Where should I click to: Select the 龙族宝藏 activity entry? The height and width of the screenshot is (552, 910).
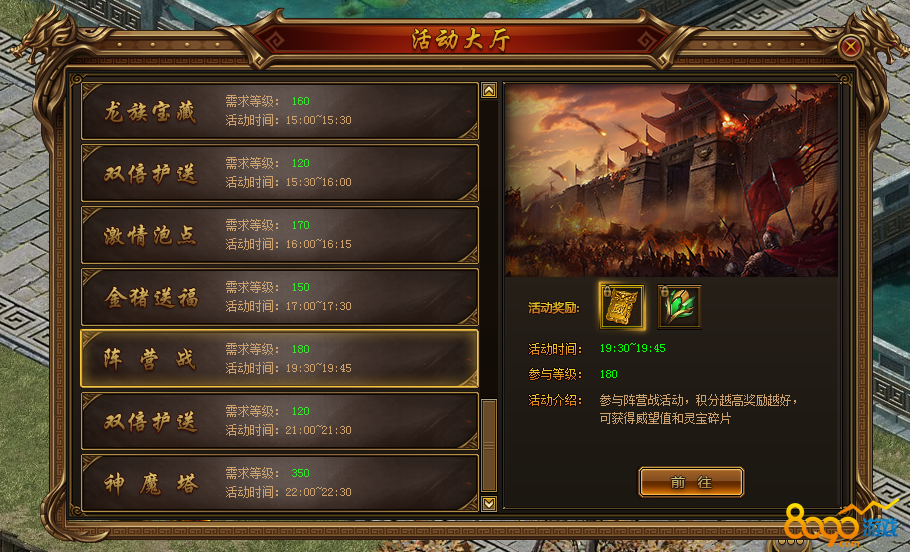point(280,111)
